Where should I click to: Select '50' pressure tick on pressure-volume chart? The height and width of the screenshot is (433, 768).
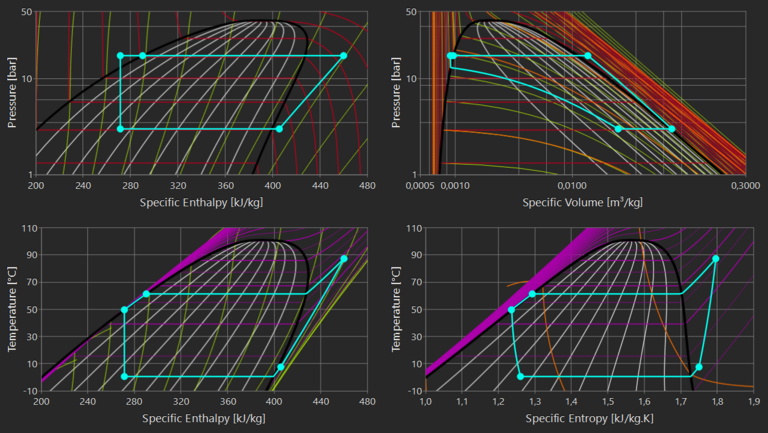410,12
